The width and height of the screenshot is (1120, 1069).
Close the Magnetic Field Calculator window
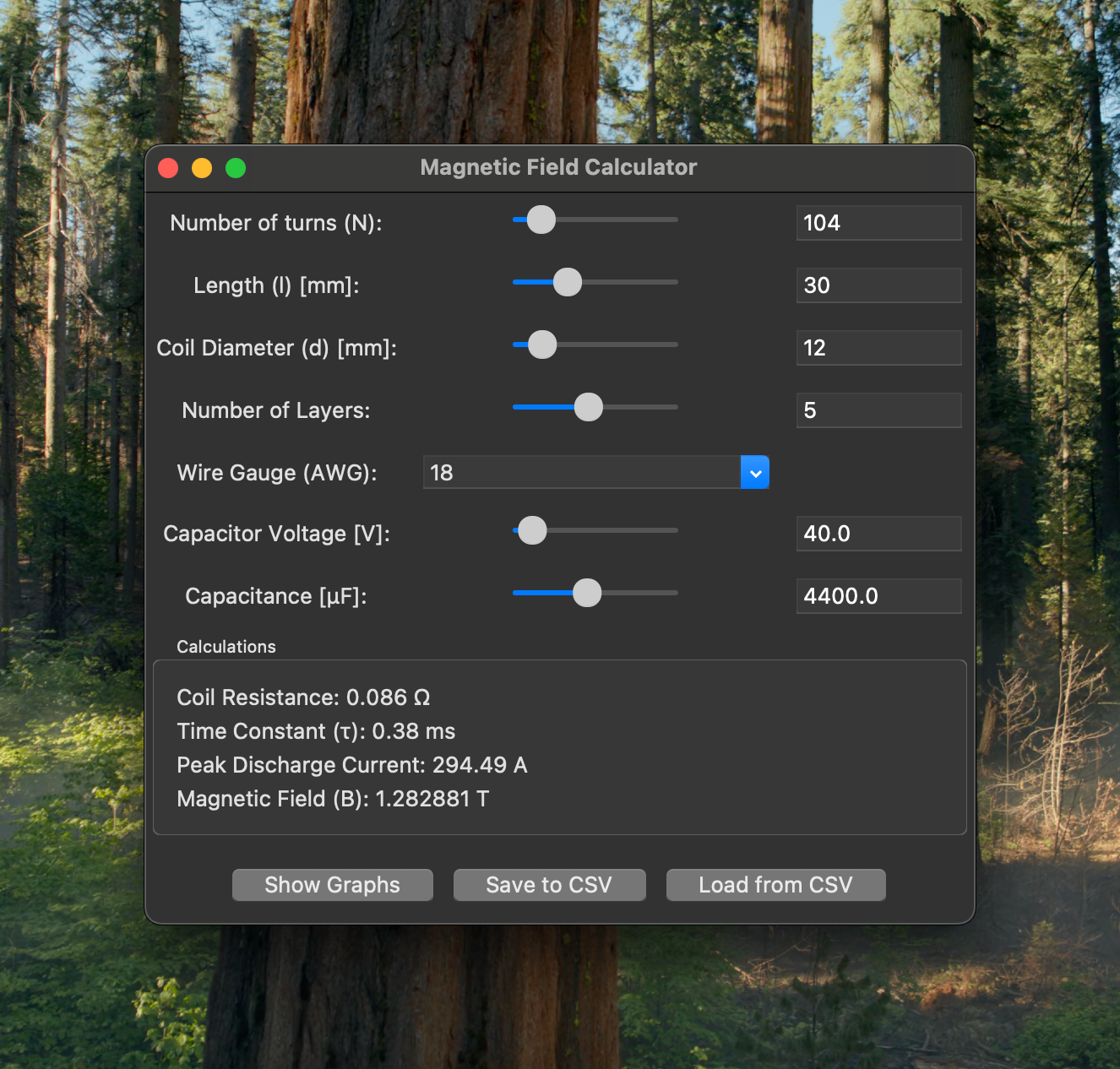click(x=168, y=168)
